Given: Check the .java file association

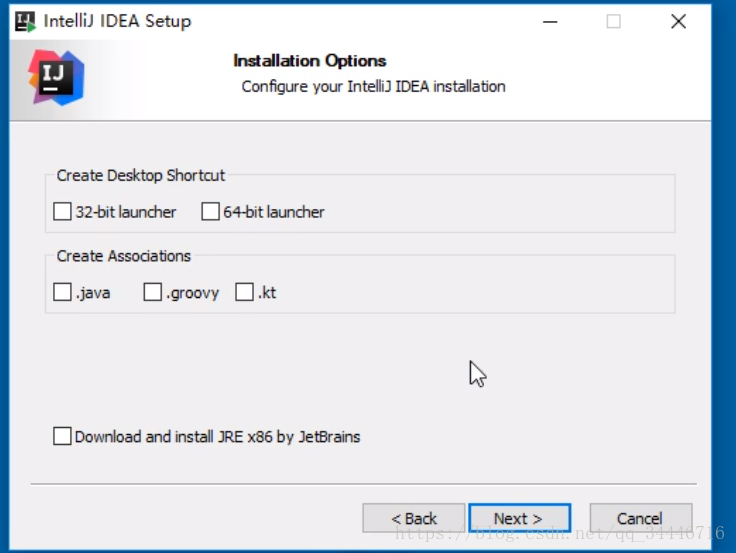Looking at the screenshot, I should [x=62, y=292].
